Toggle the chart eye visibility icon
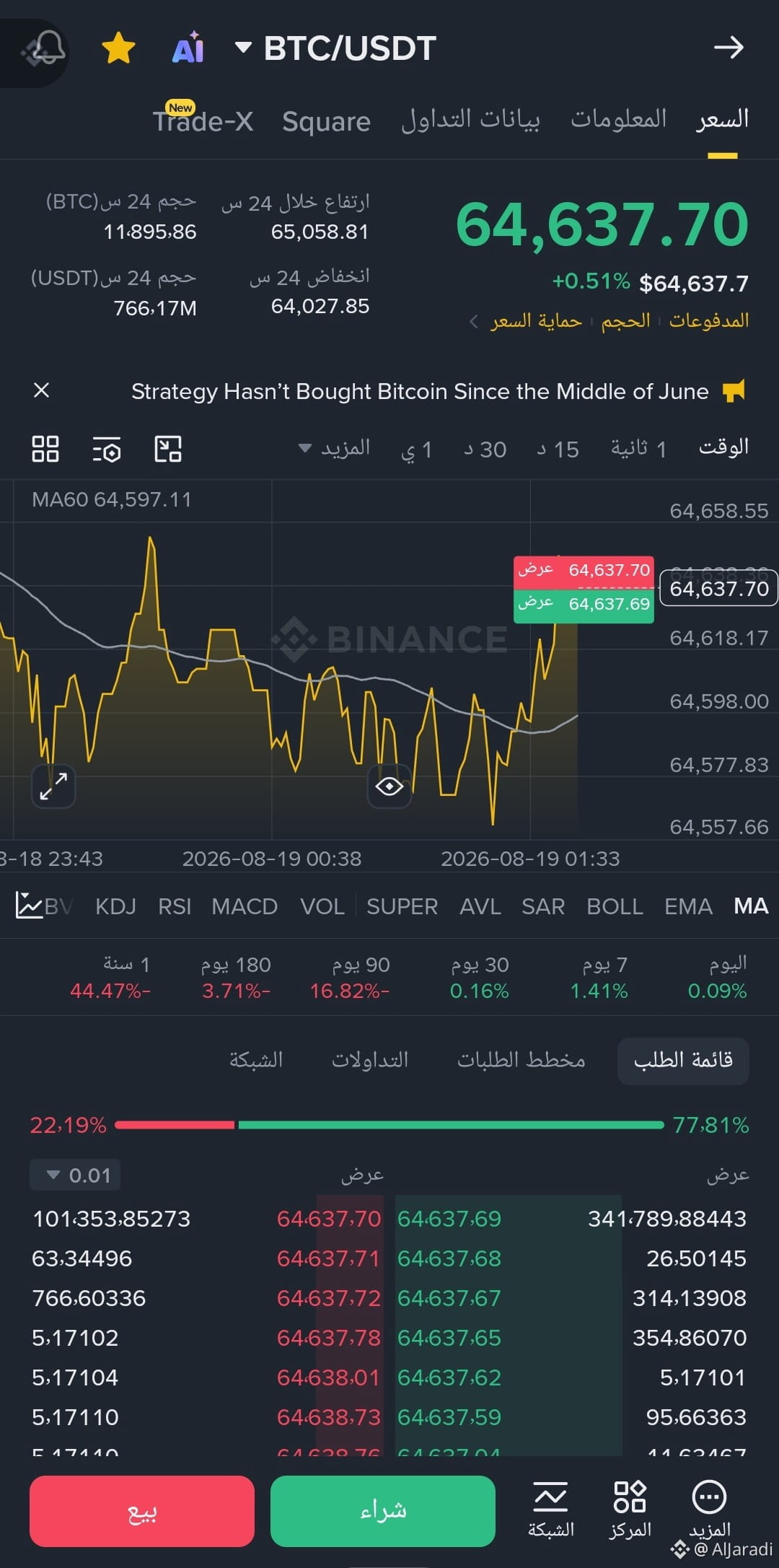This screenshot has width=779, height=1568. pos(389,786)
